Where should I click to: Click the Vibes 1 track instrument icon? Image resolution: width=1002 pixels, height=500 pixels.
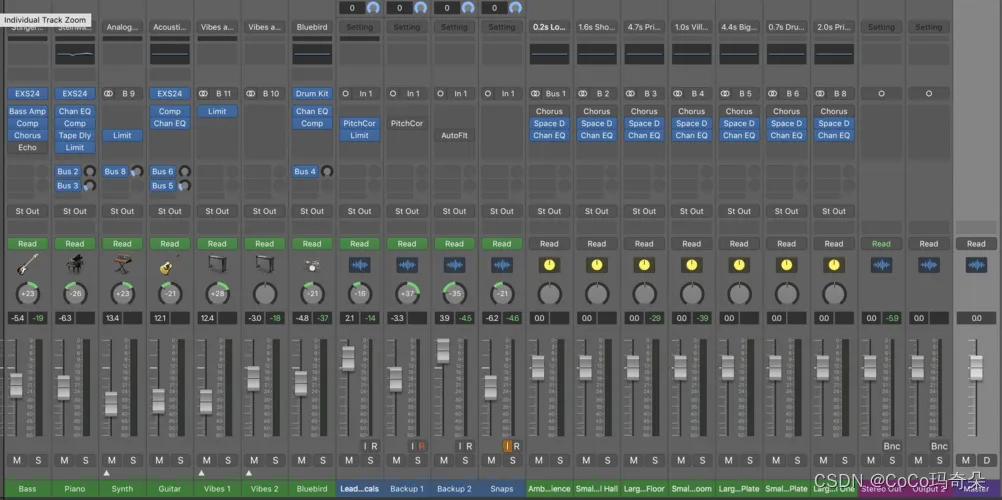click(x=217, y=265)
